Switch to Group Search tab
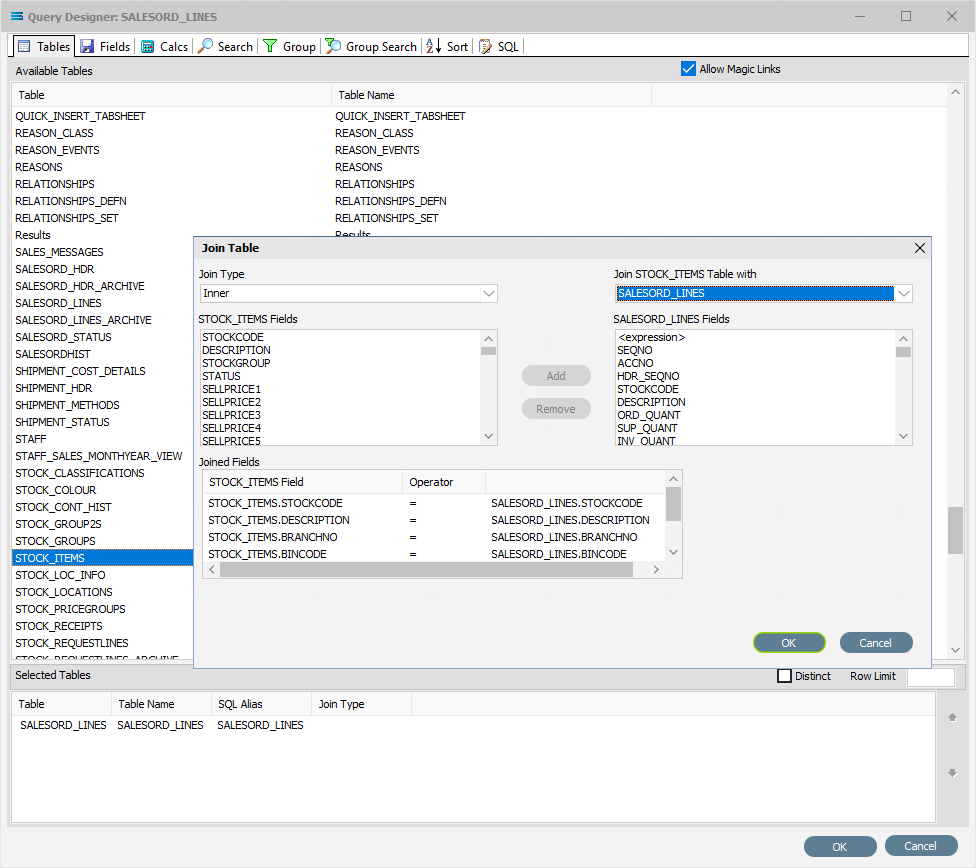Viewport: 976px width, 868px height. (x=371, y=47)
